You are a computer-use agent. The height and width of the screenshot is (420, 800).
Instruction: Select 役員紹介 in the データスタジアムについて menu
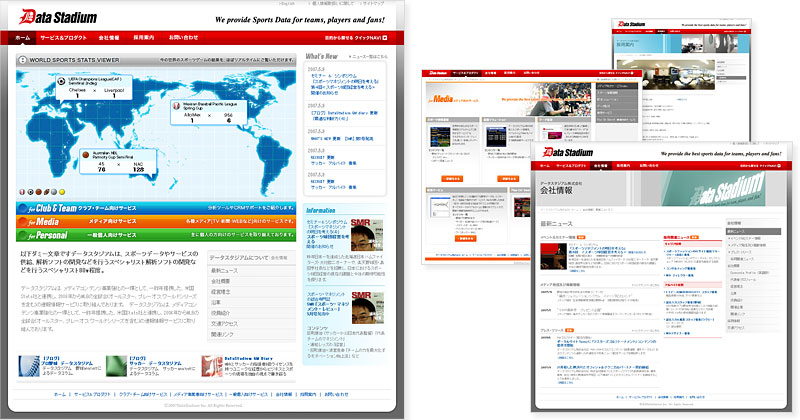click(252, 313)
